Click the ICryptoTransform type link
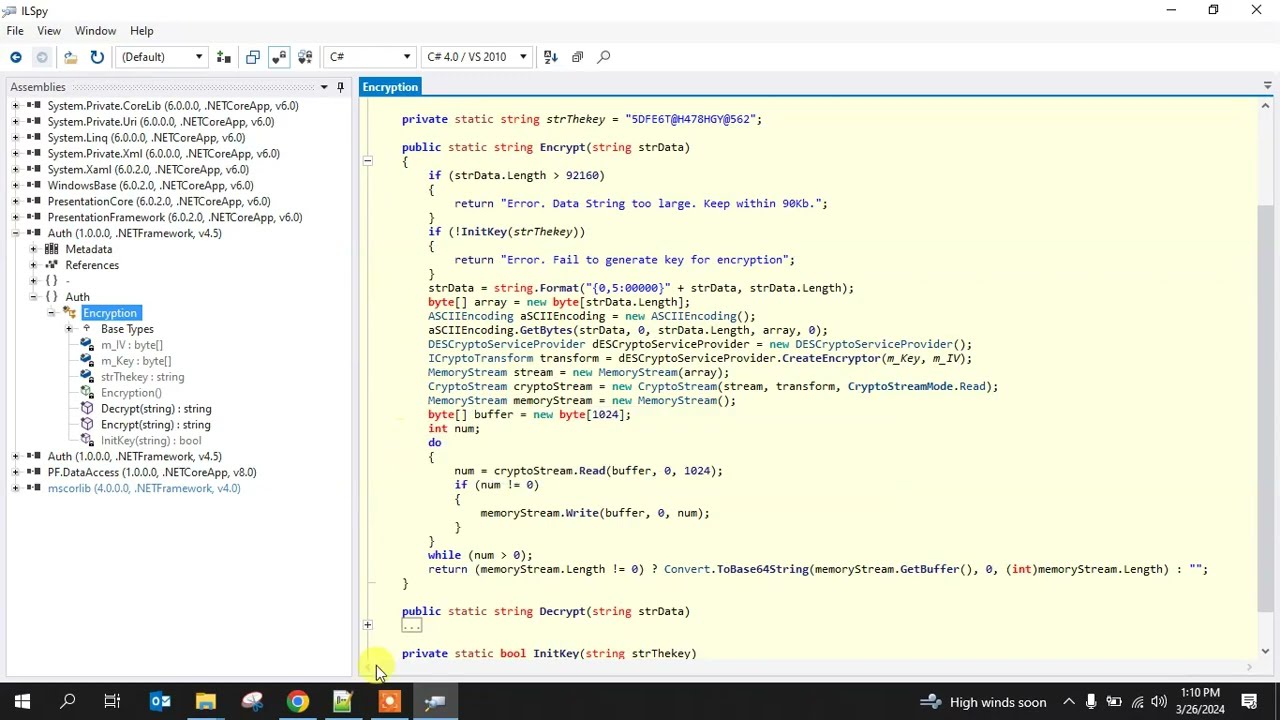This screenshot has width=1280, height=720. click(480, 358)
